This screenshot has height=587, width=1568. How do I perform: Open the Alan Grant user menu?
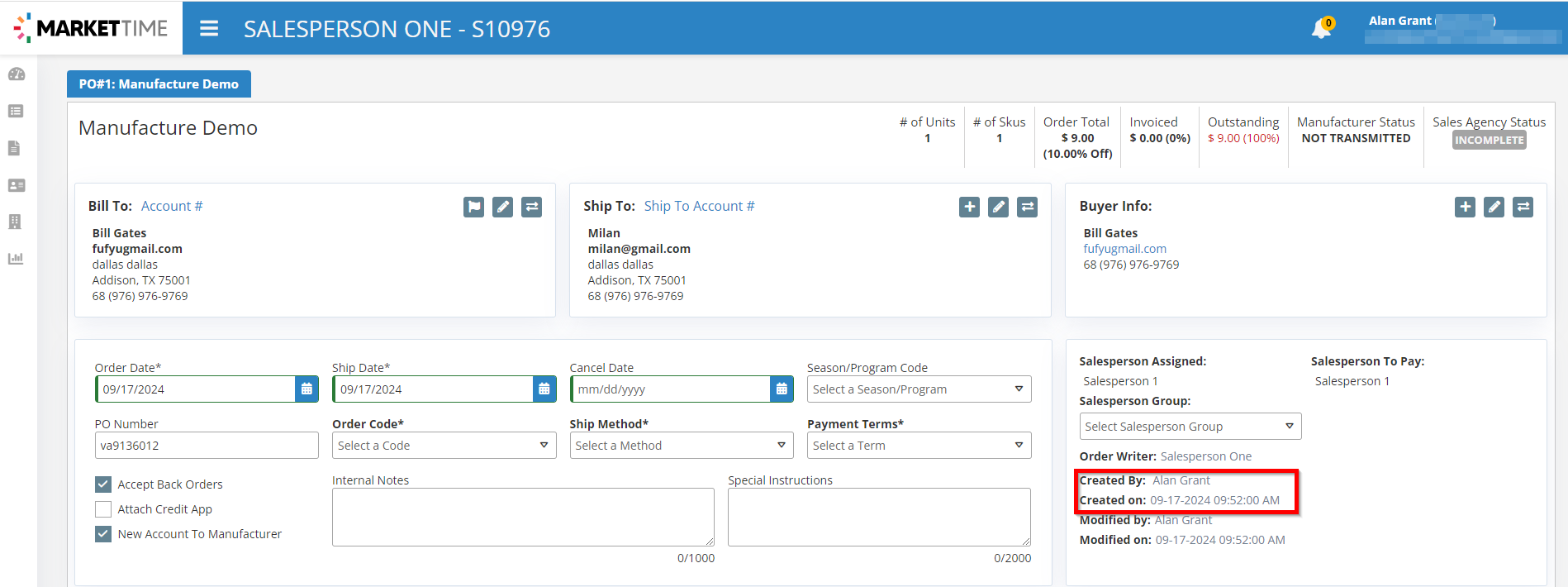pyautogui.click(x=1432, y=21)
